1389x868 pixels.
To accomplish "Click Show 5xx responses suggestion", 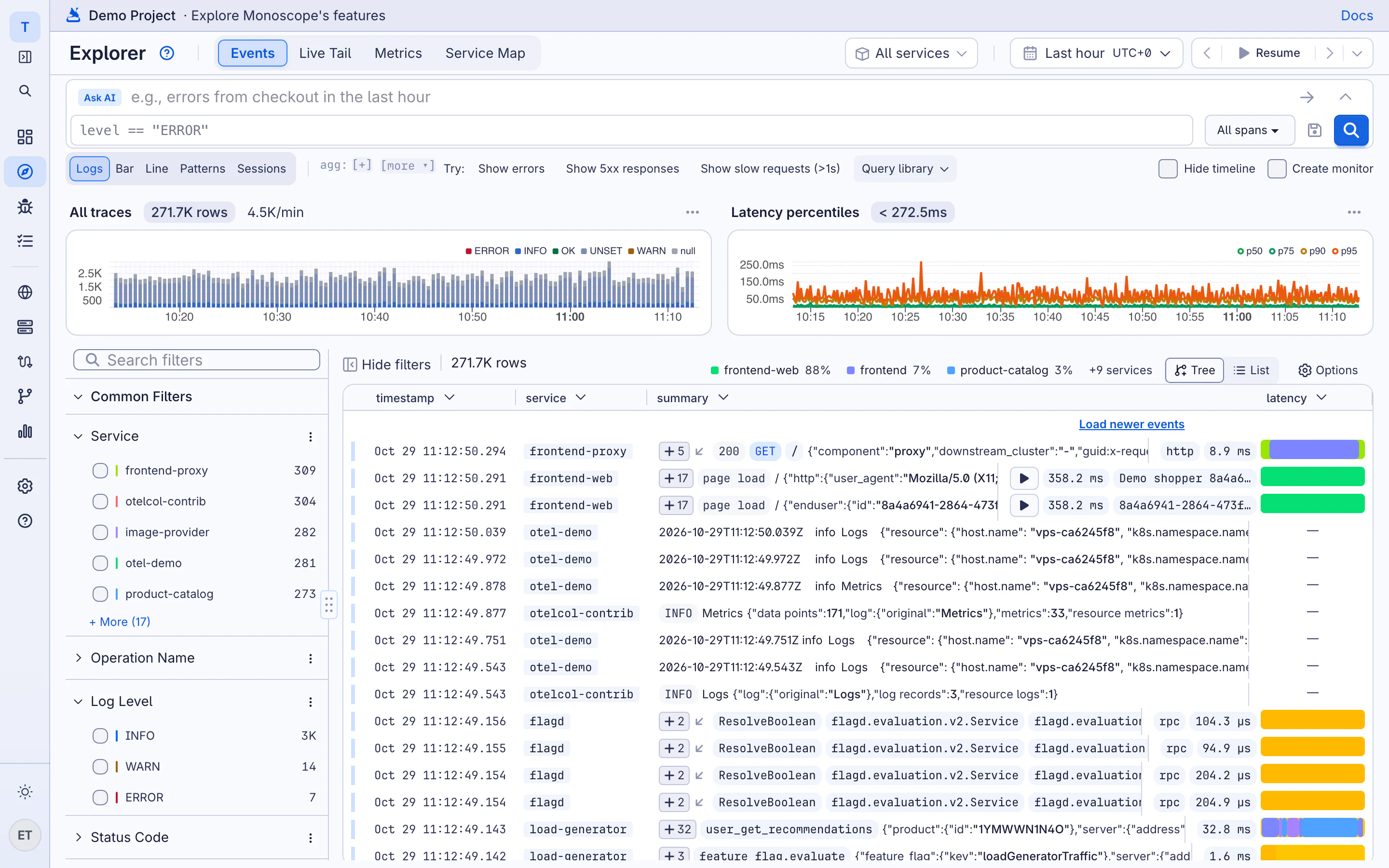I will [x=622, y=169].
